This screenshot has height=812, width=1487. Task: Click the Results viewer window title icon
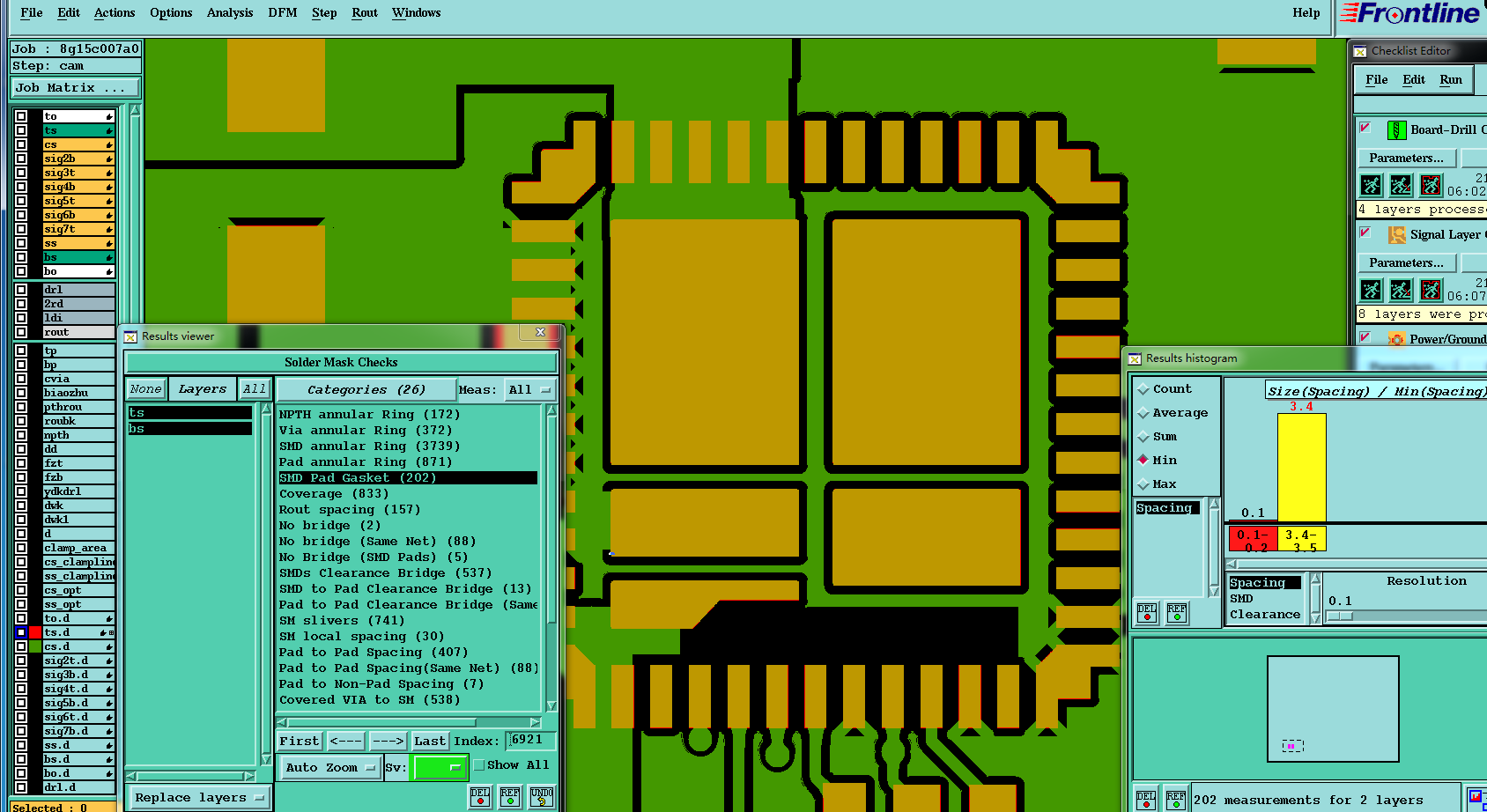pos(130,336)
